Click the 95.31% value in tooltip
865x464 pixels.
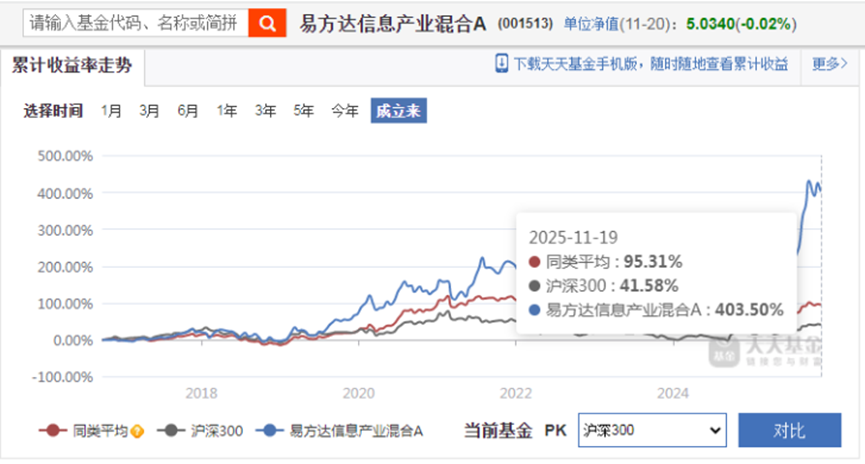click(653, 262)
